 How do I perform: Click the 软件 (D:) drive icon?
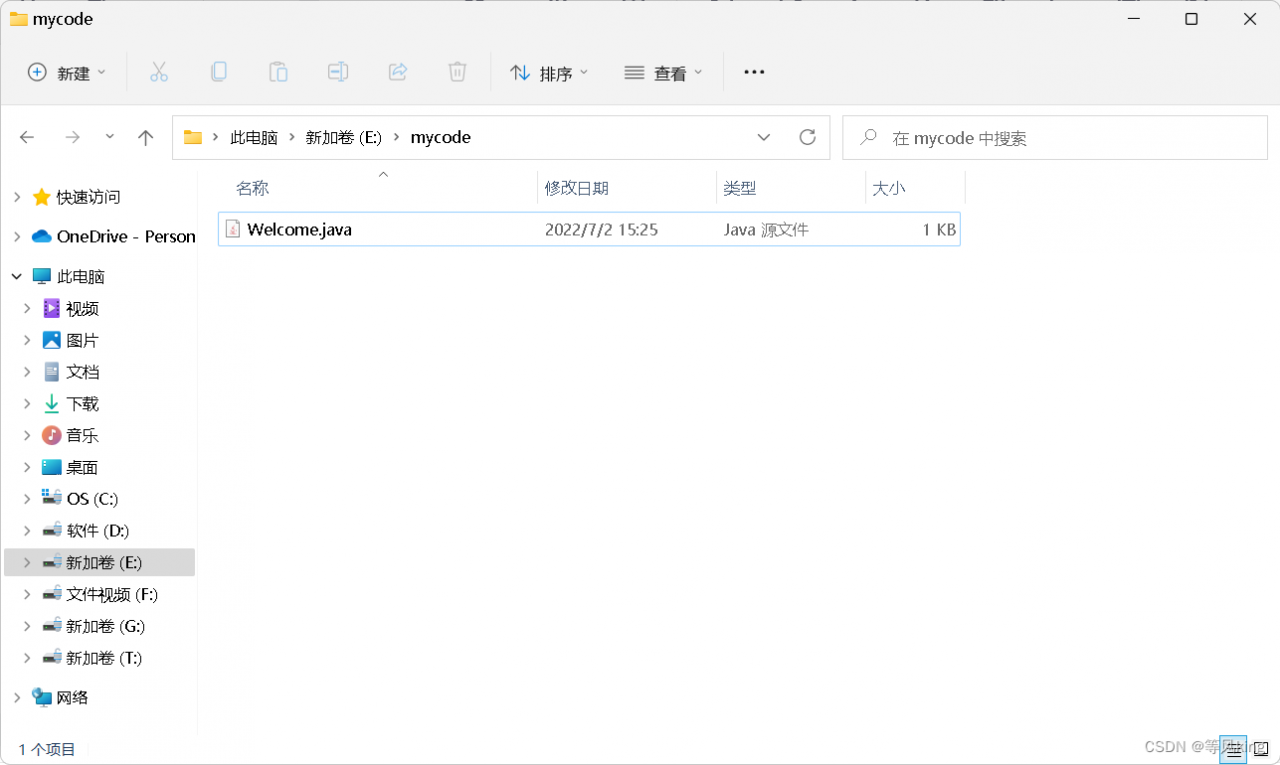[51, 530]
